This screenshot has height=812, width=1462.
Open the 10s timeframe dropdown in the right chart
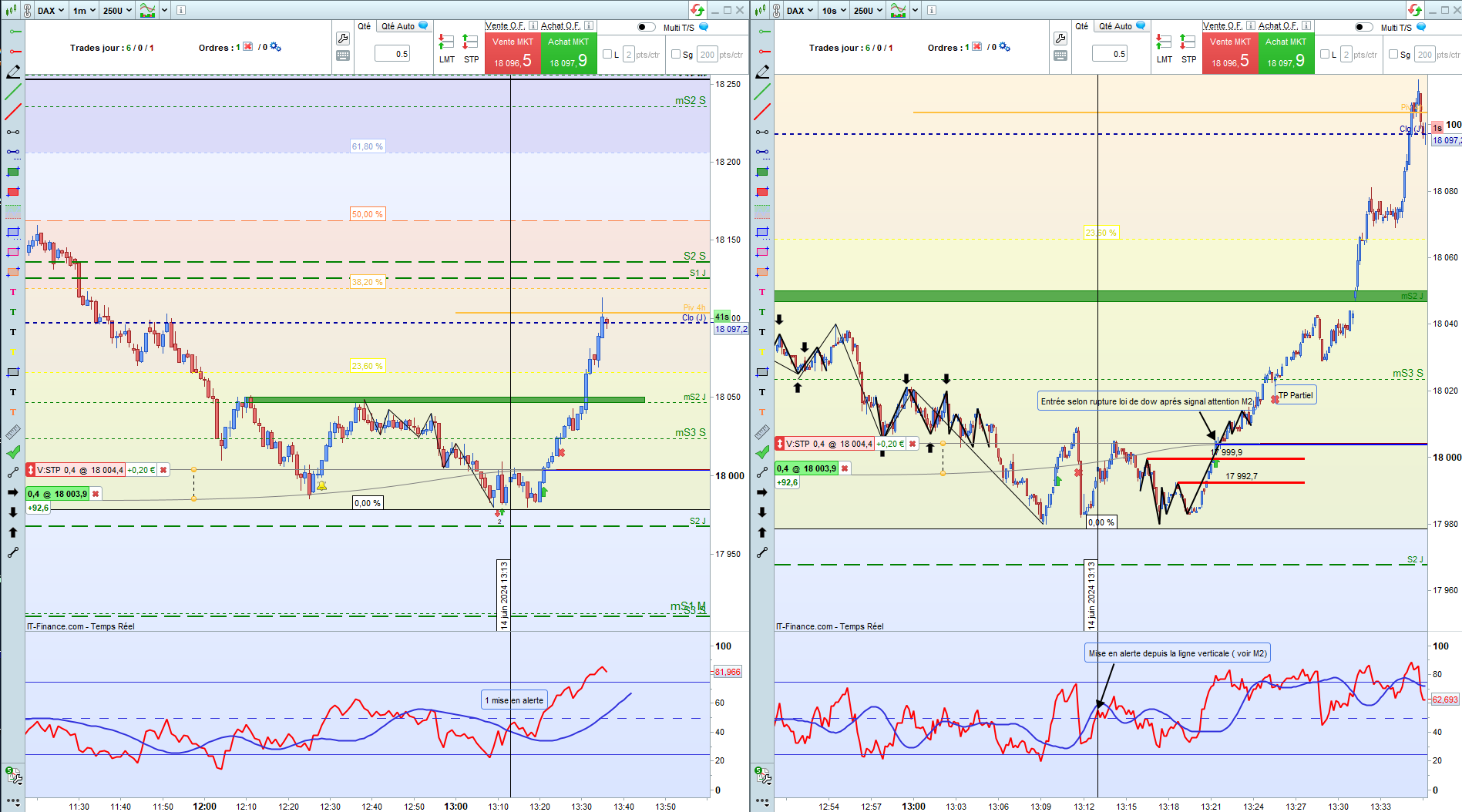(834, 10)
